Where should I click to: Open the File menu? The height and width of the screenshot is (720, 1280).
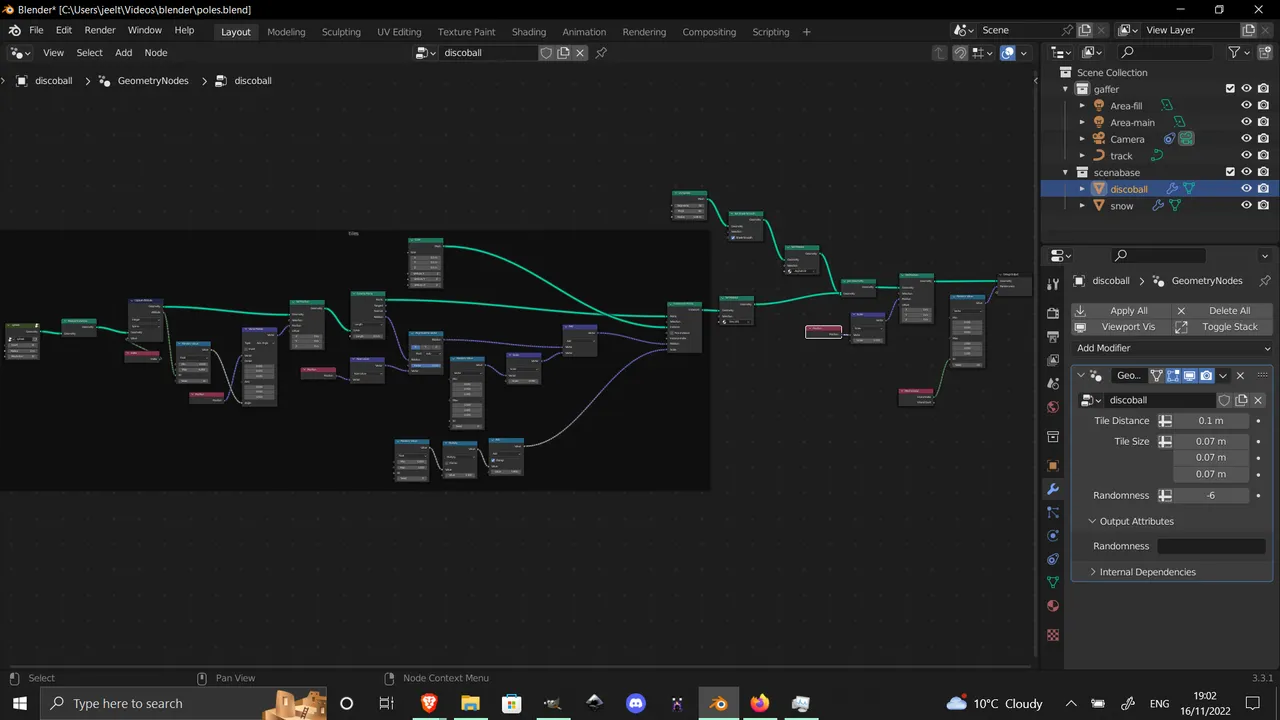(36, 30)
